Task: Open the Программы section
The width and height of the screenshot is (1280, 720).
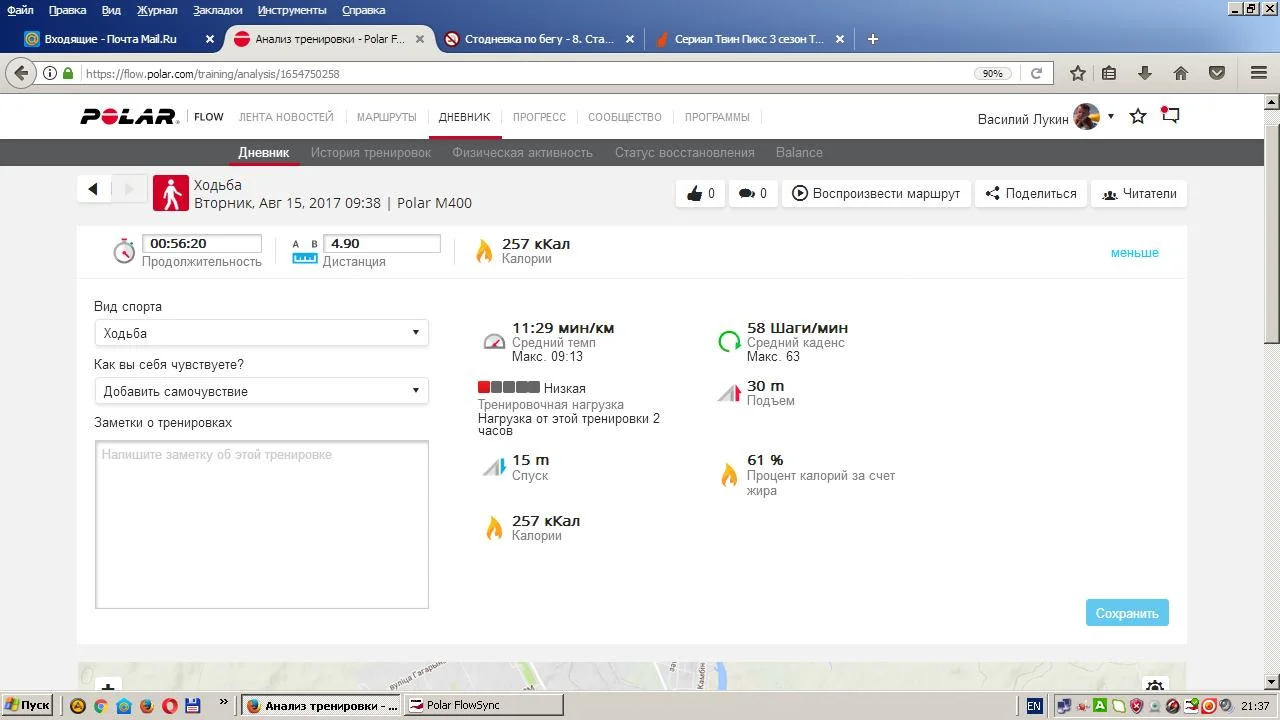Action: (717, 117)
